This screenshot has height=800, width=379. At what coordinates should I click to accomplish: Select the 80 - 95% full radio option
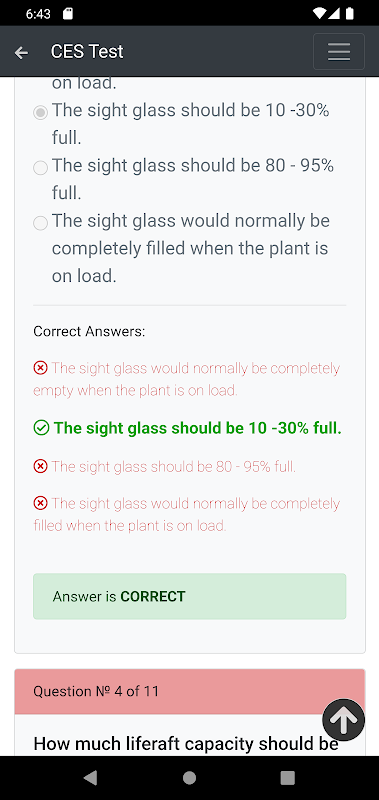[40, 167]
